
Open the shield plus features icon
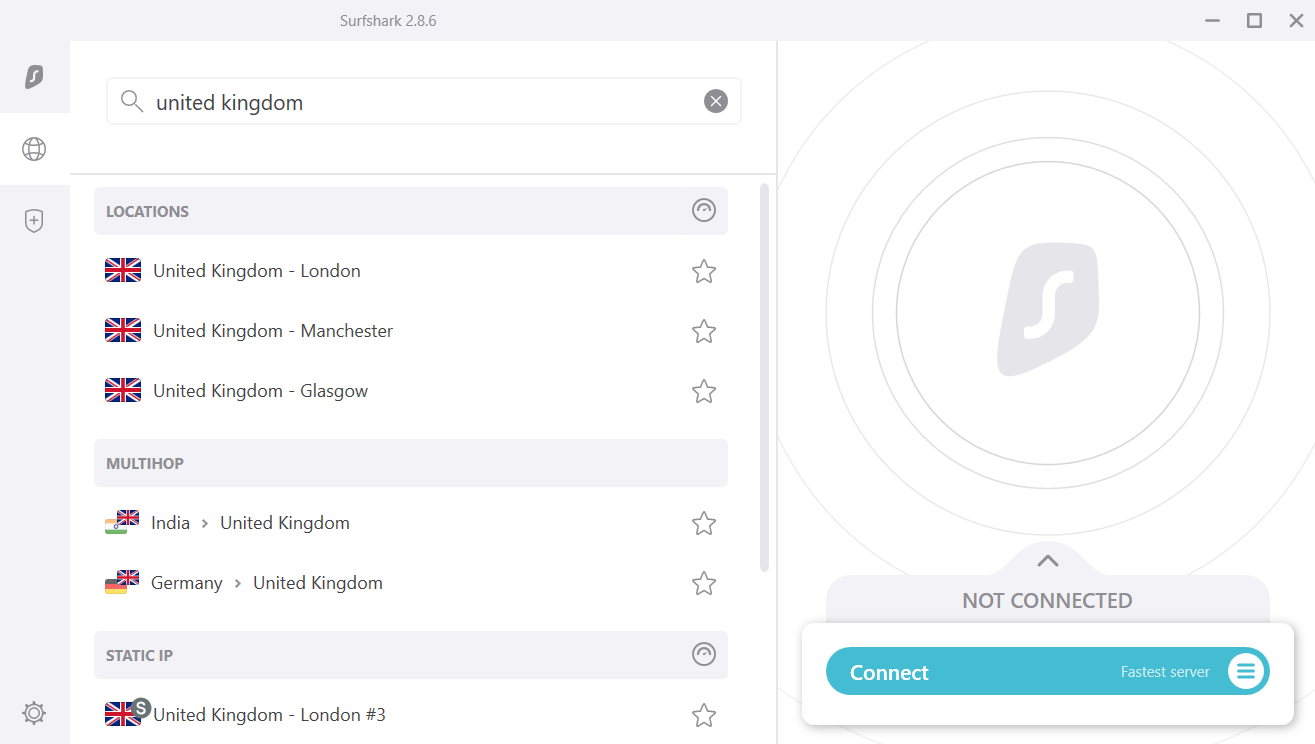[34, 221]
